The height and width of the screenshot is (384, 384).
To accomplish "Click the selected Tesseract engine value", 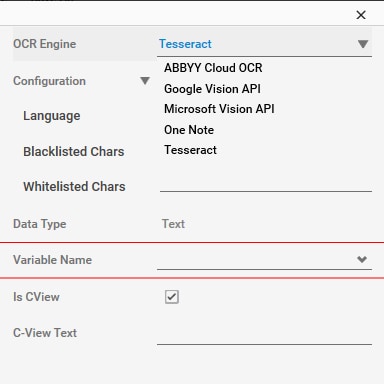I will [x=185, y=44].
